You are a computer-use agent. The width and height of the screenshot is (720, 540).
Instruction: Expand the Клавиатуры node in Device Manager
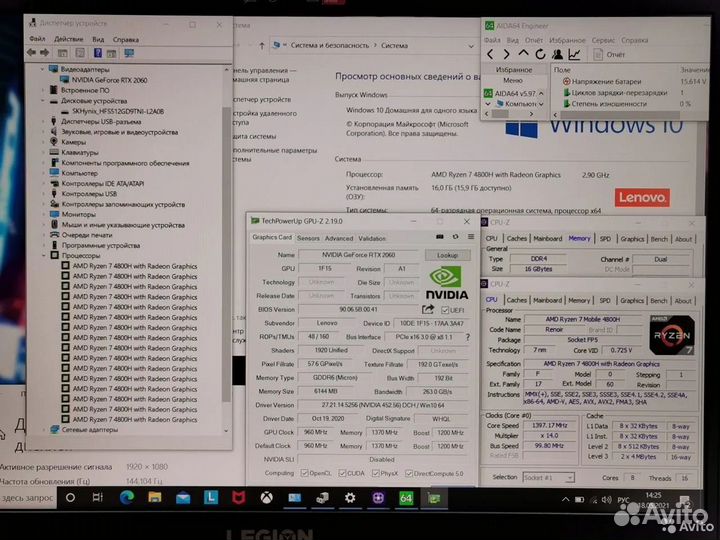pyautogui.click(x=44, y=152)
